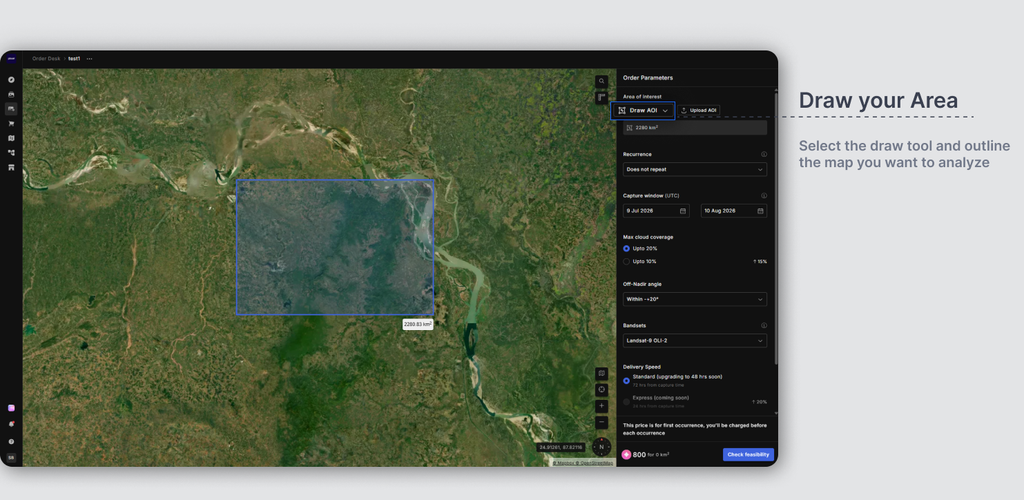Open the Bandsets dropdown Landsat-9 OLI-2
The height and width of the screenshot is (500, 1024).
coord(695,341)
